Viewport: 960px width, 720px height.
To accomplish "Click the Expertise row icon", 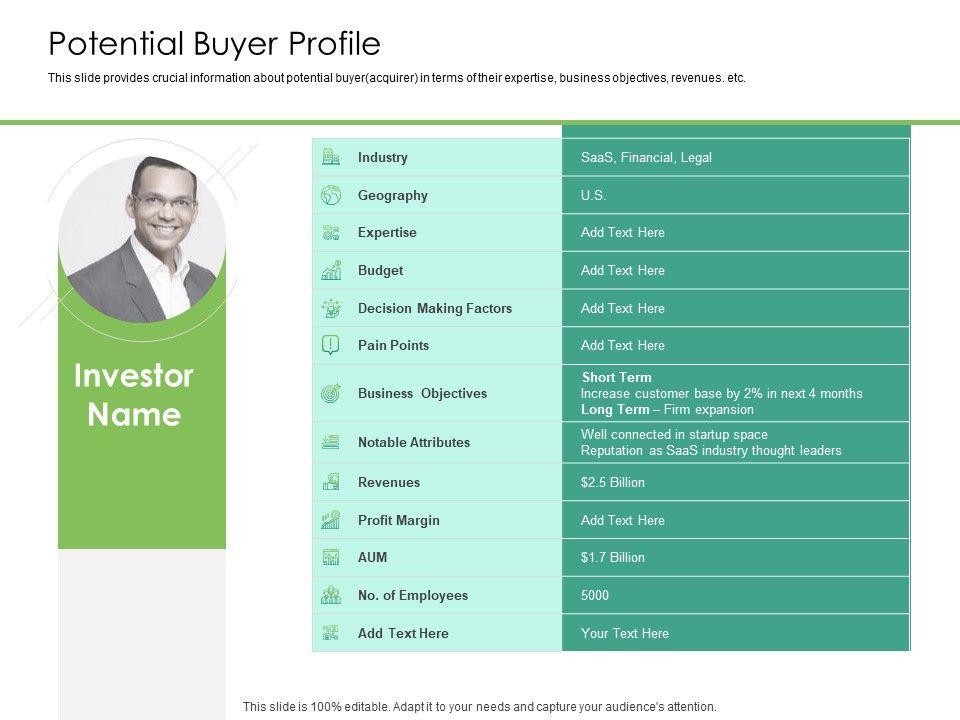I will 331,233.
